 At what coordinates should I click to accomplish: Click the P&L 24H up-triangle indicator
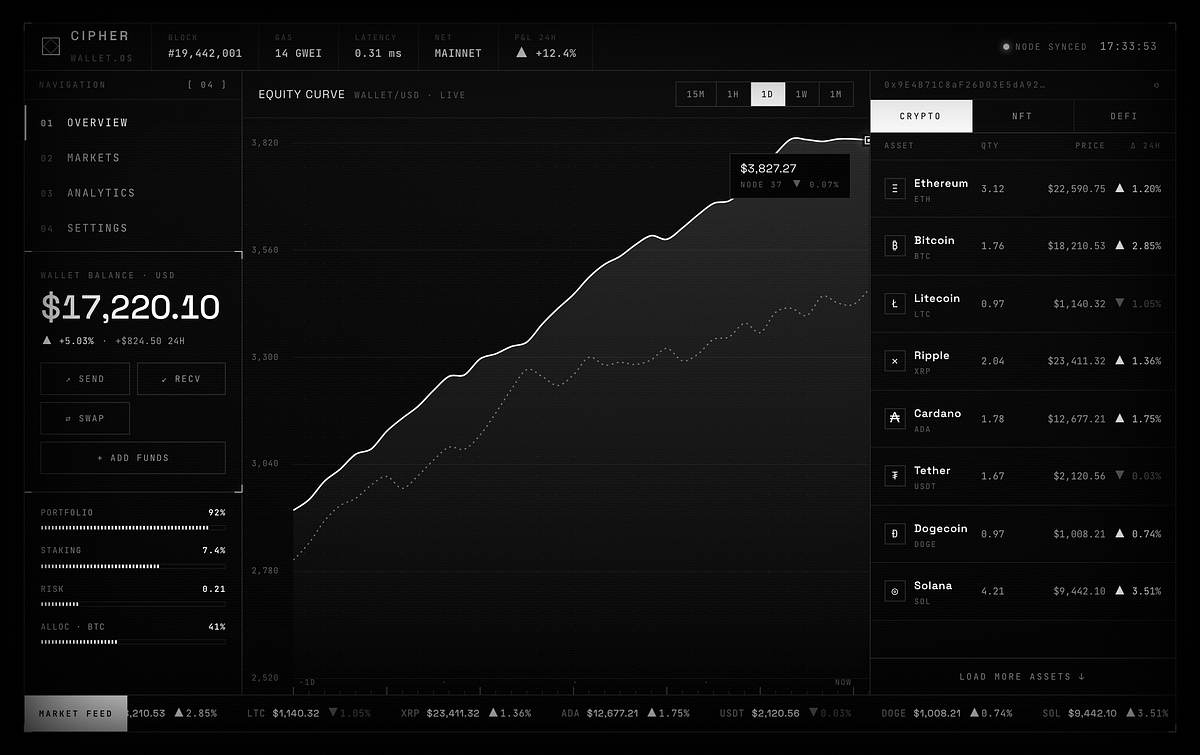coord(521,53)
